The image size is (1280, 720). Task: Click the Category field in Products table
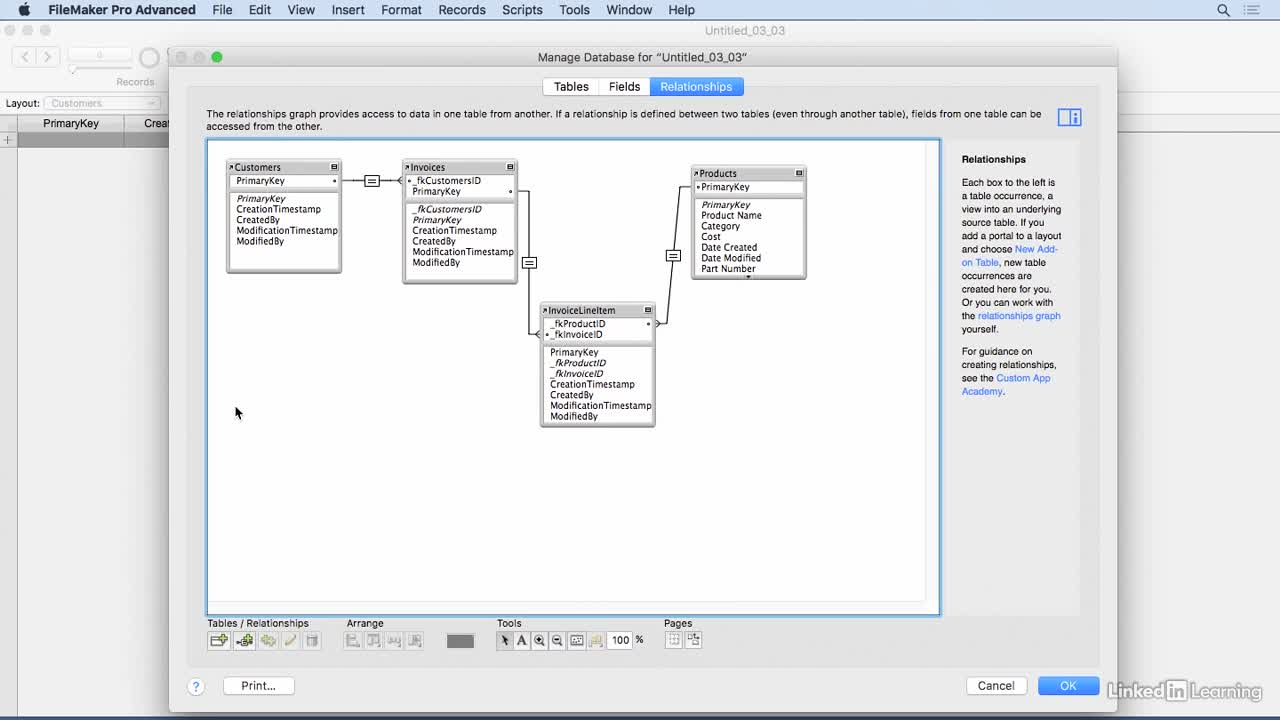[x=720, y=227]
